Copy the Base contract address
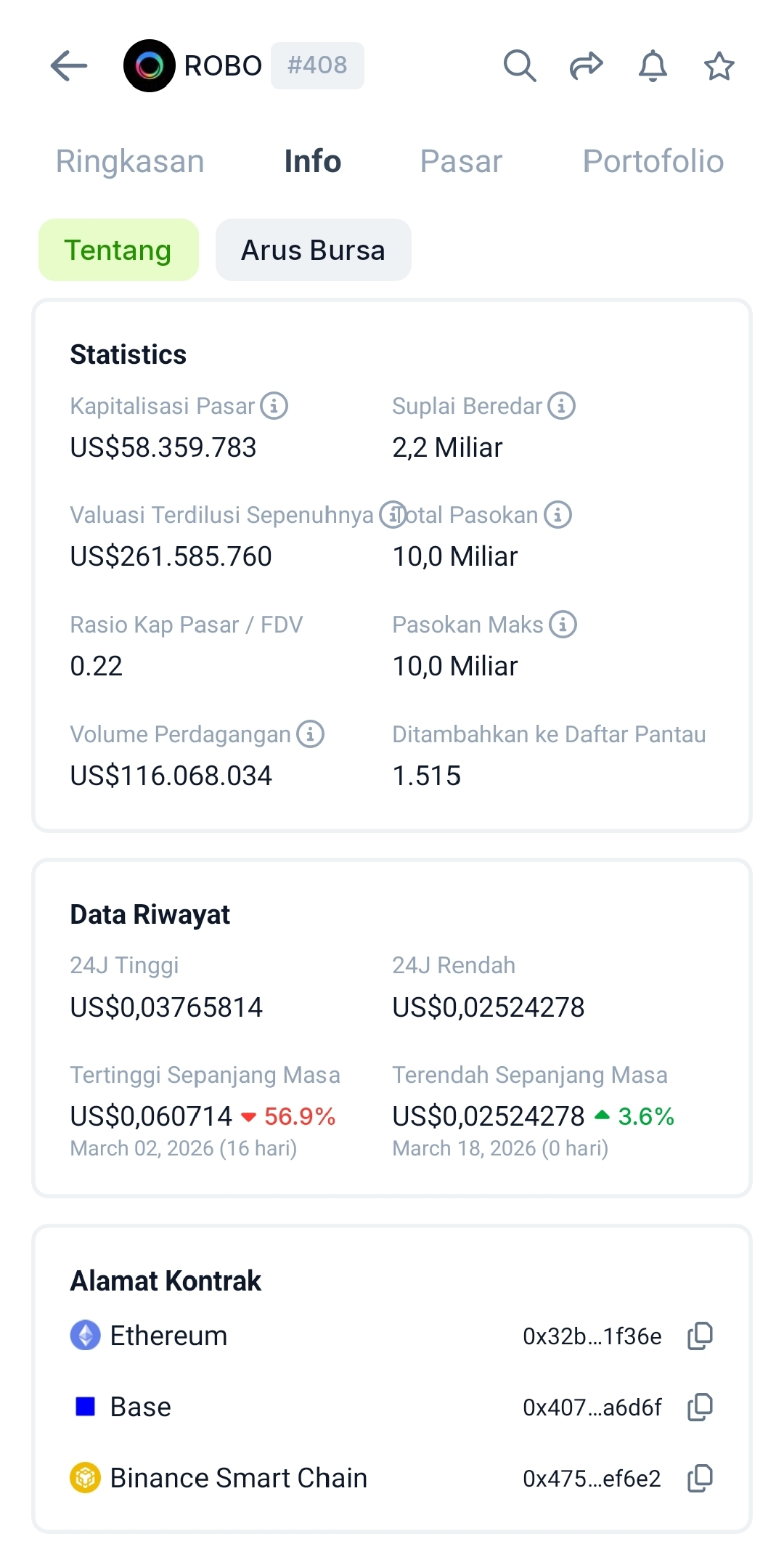The height and width of the screenshot is (1552, 784). (701, 1407)
